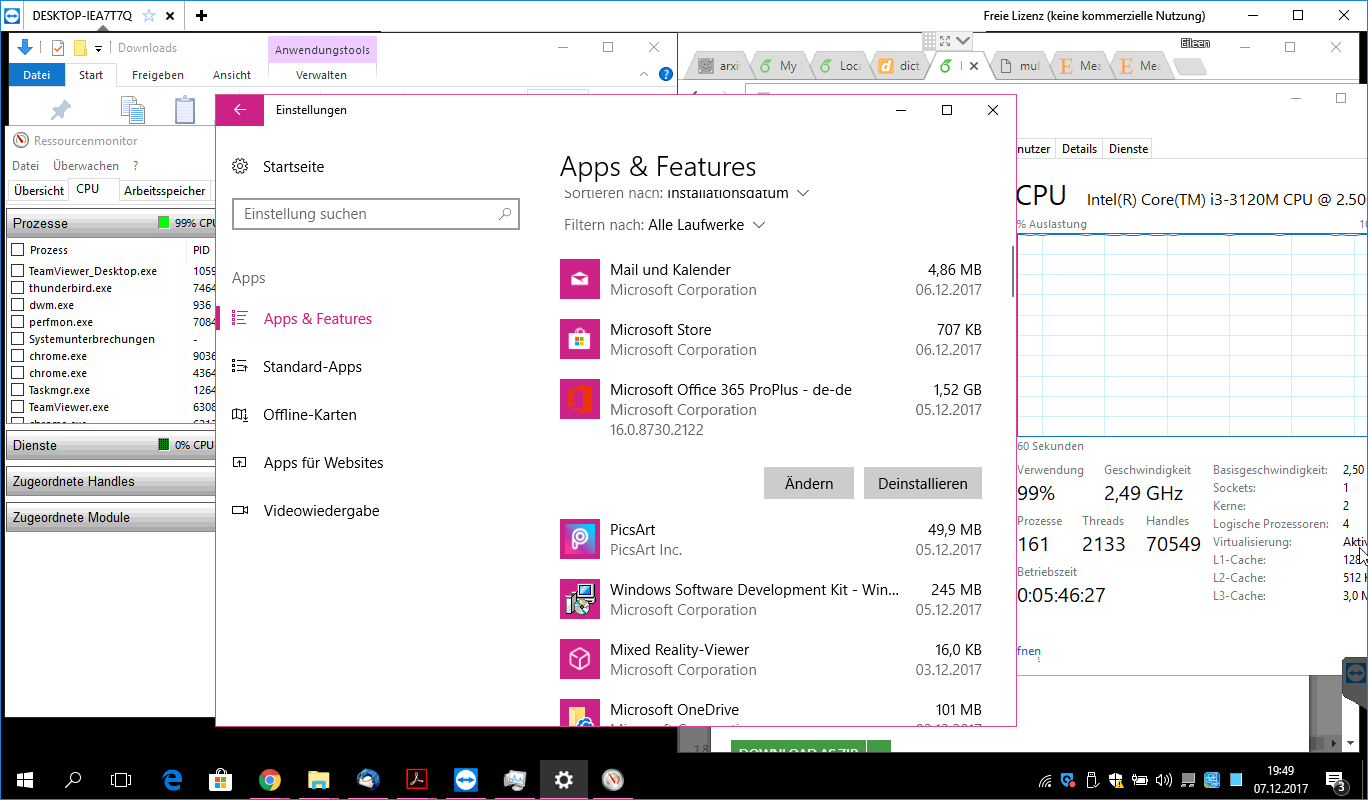Check the TeamViewer_Desktop.exe process checkbox
Viewport: 1368px width, 800px height.
pyautogui.click(x=18, y=271)
